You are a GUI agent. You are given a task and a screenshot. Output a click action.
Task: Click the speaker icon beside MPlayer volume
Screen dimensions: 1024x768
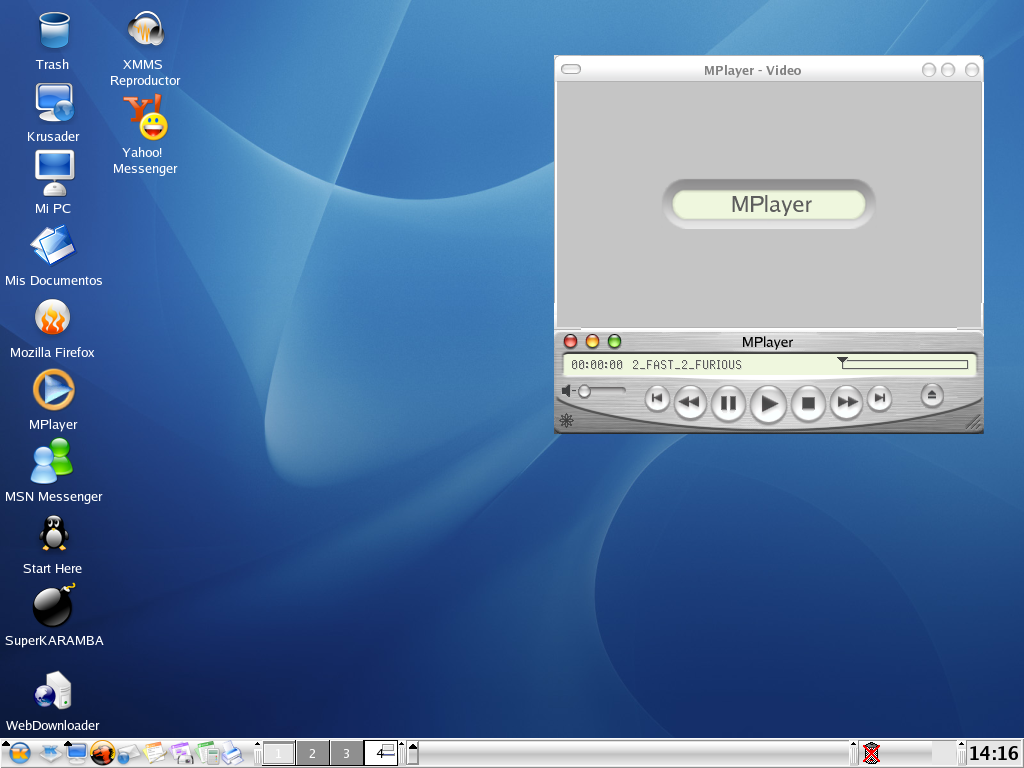coord(566,391)
